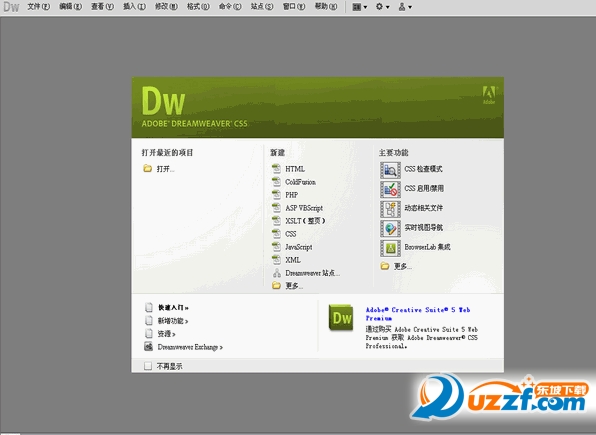
Task: Create a new XML file
Action: click(x=293, y=260)
